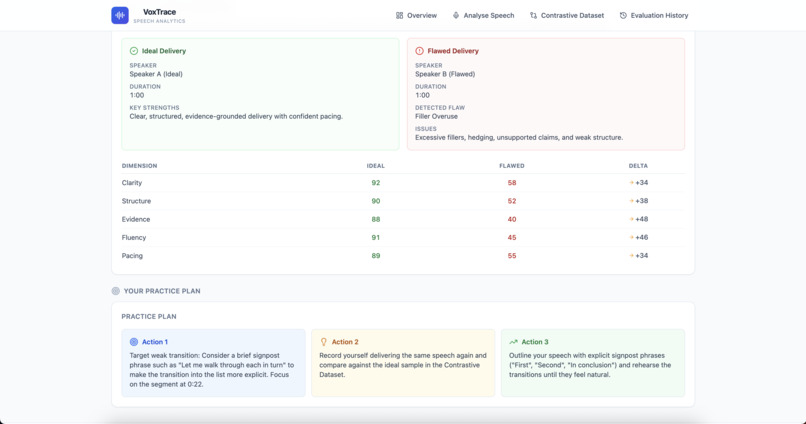This screenshot has height=424, width=806.
Task: Open the Action 2 card title
Action: click(345, 342)
